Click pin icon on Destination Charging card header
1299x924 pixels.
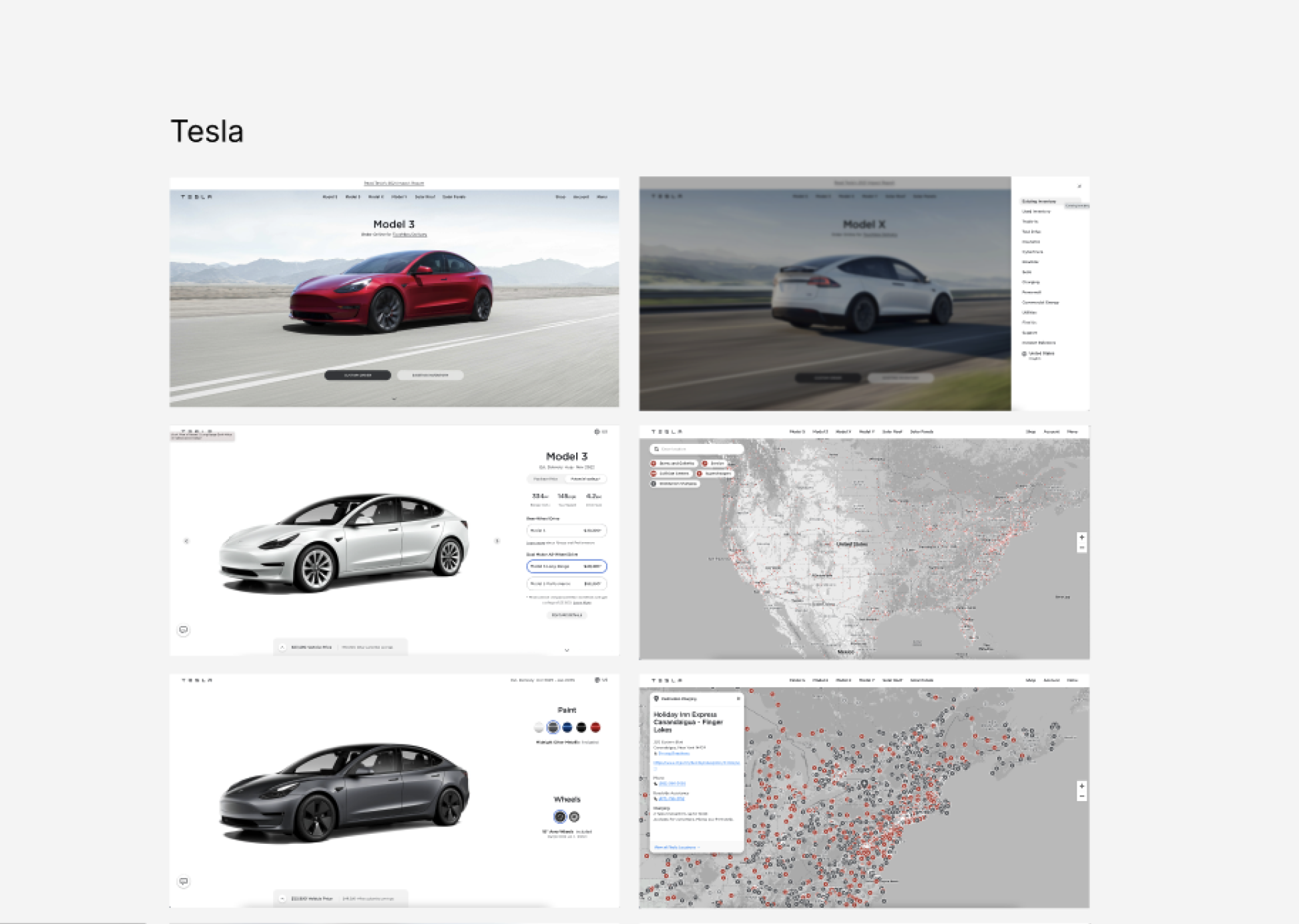click(x=657, y=698)
